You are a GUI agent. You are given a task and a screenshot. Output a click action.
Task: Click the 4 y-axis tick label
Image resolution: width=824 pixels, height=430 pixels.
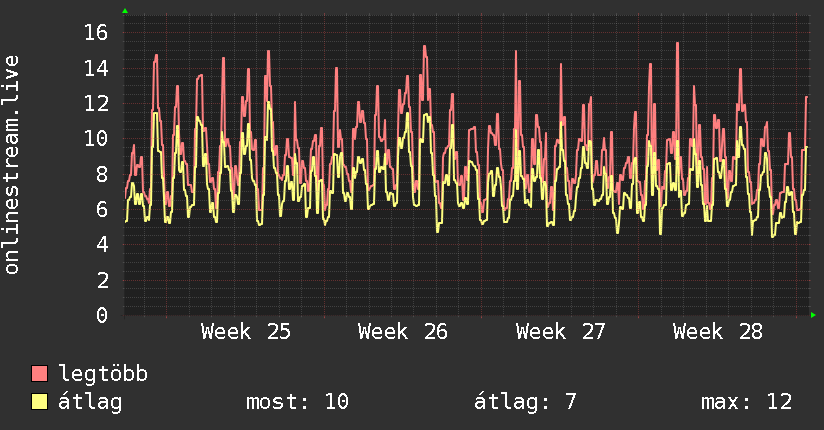tap(102, 244)
